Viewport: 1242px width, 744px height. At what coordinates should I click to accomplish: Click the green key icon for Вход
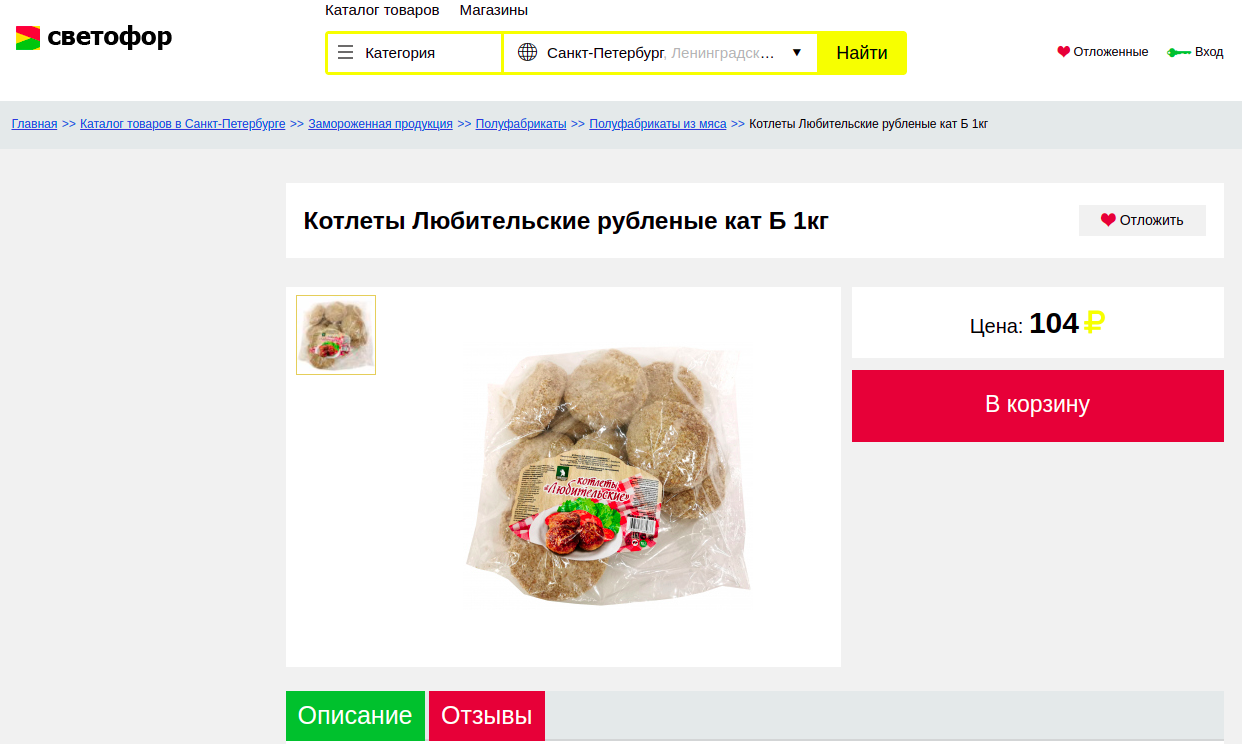coord(1179,52)
